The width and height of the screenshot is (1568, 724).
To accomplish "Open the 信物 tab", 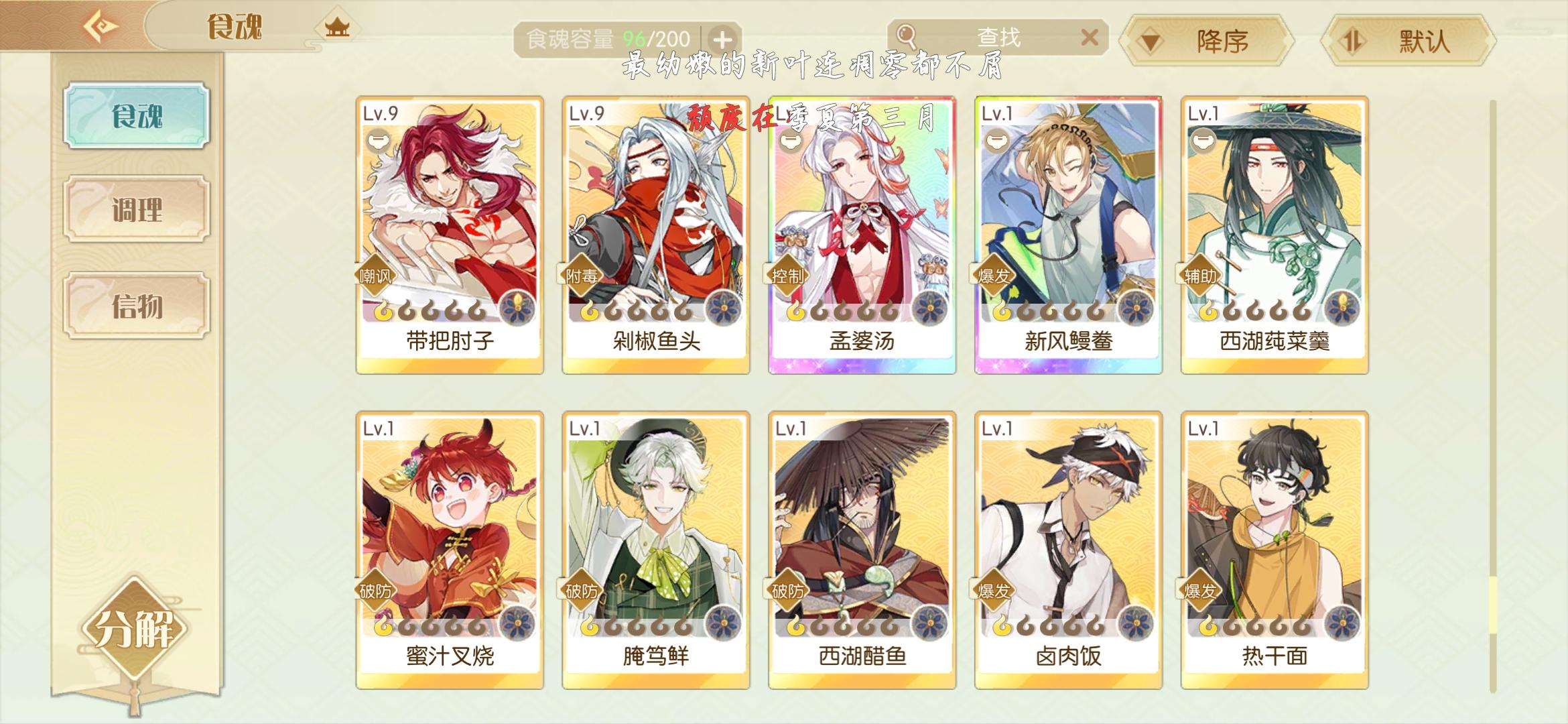I will click(137, 306).
